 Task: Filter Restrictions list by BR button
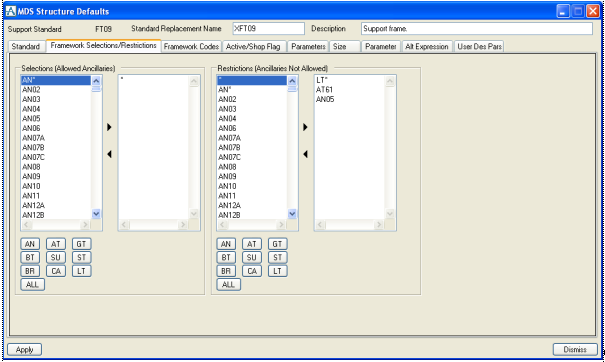tap(226, 271)
